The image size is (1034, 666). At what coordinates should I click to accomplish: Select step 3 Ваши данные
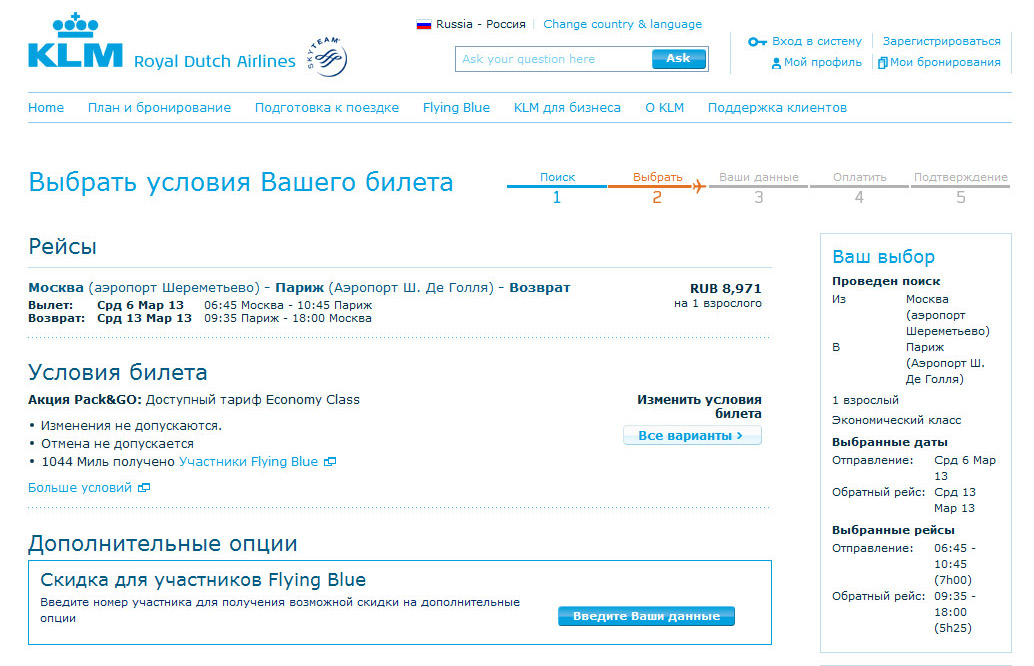pyautogui.click(x=759, y=187)
